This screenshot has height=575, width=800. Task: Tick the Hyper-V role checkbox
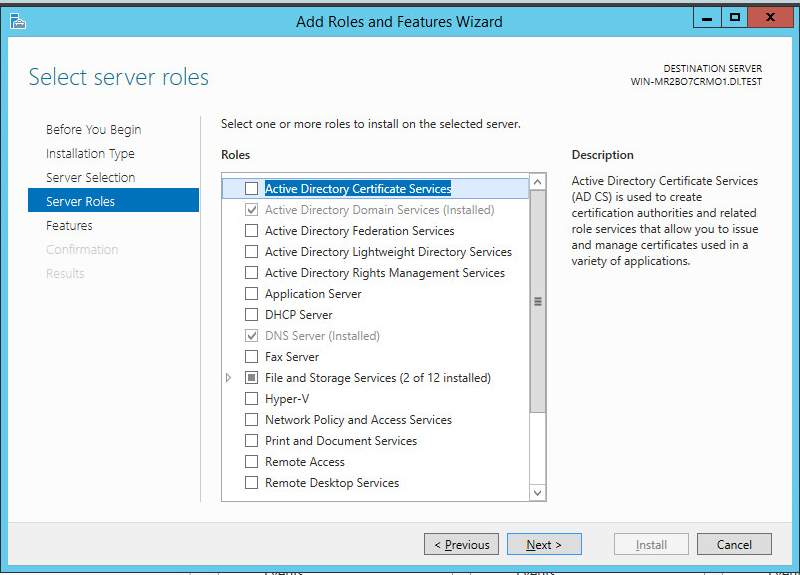point(251,399)
